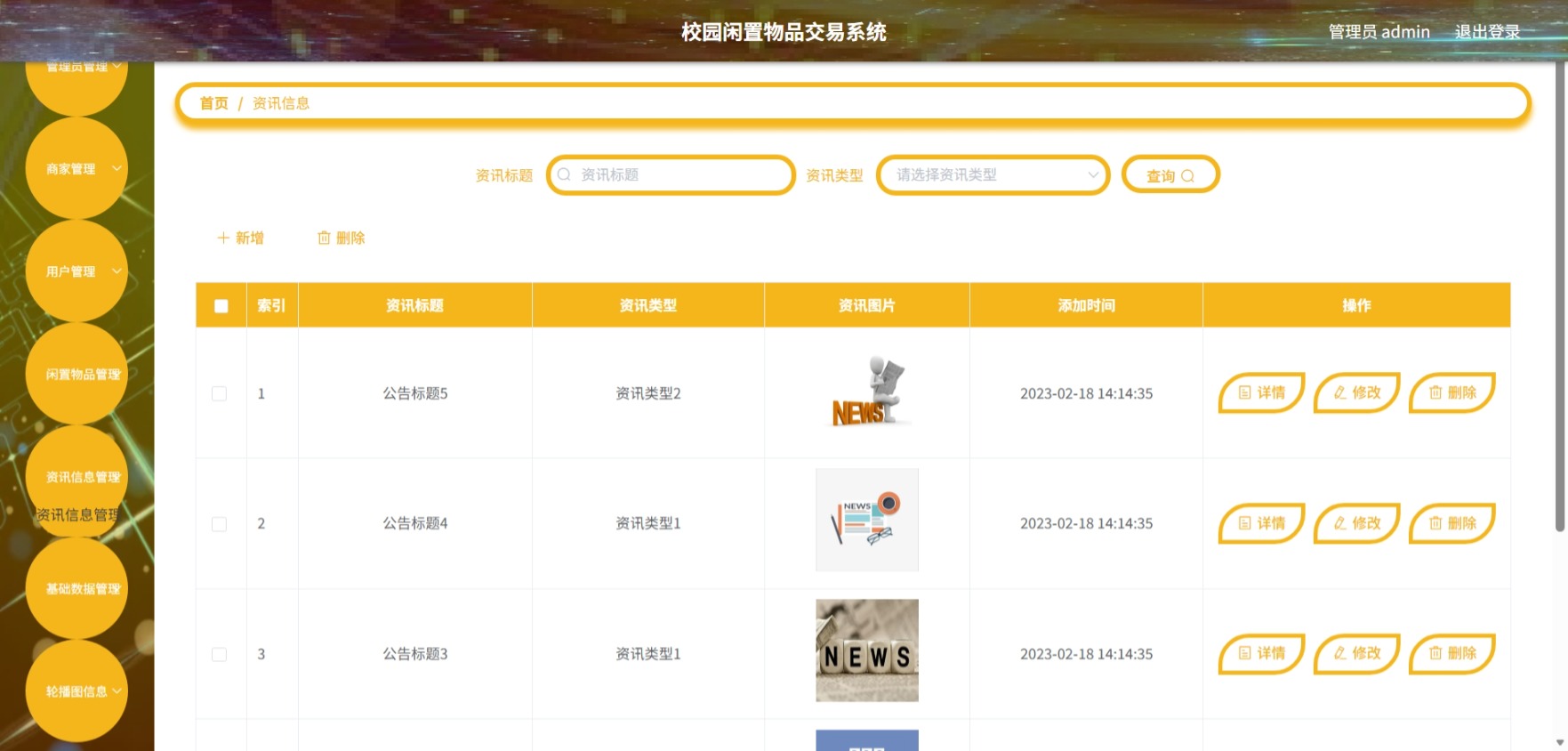Click 修改 for 公告标题3
The height and width of the screenshot is (751, 1568).
tap(1357, 653)
